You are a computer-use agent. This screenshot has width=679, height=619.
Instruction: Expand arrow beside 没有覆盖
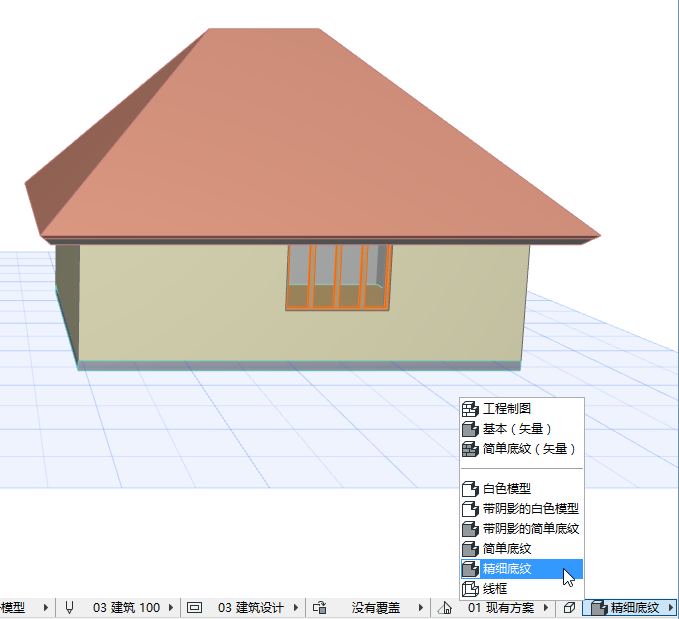pos(420,608)
